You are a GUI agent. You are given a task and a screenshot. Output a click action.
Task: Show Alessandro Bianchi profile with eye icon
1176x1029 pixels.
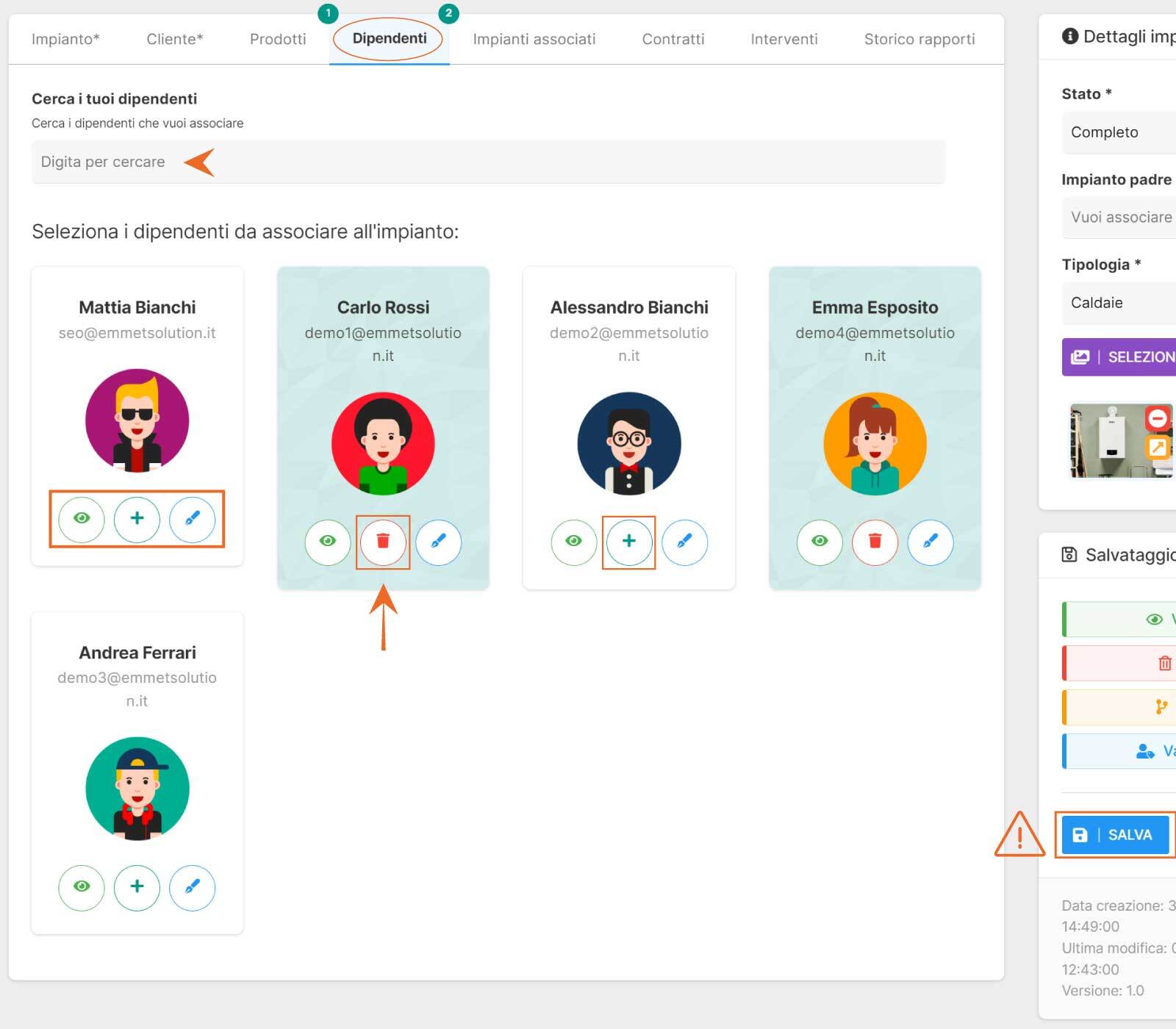573,541
